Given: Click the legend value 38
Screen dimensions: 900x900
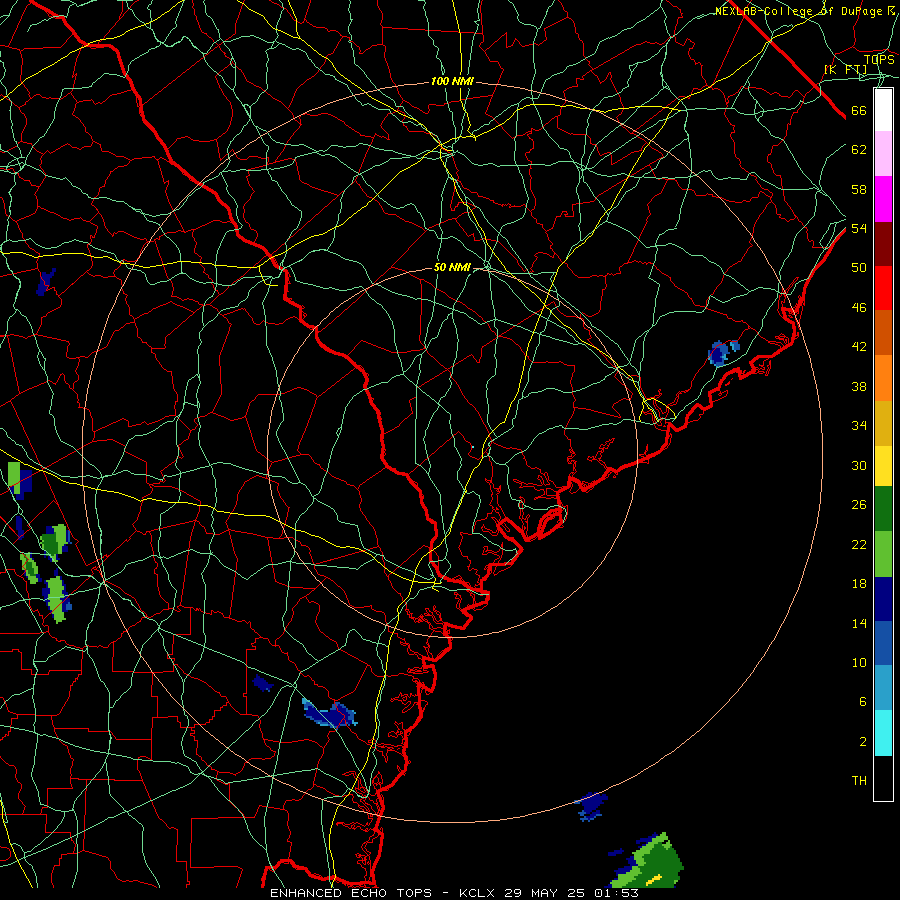Looking at the screenshot, I should coord(859,386).
